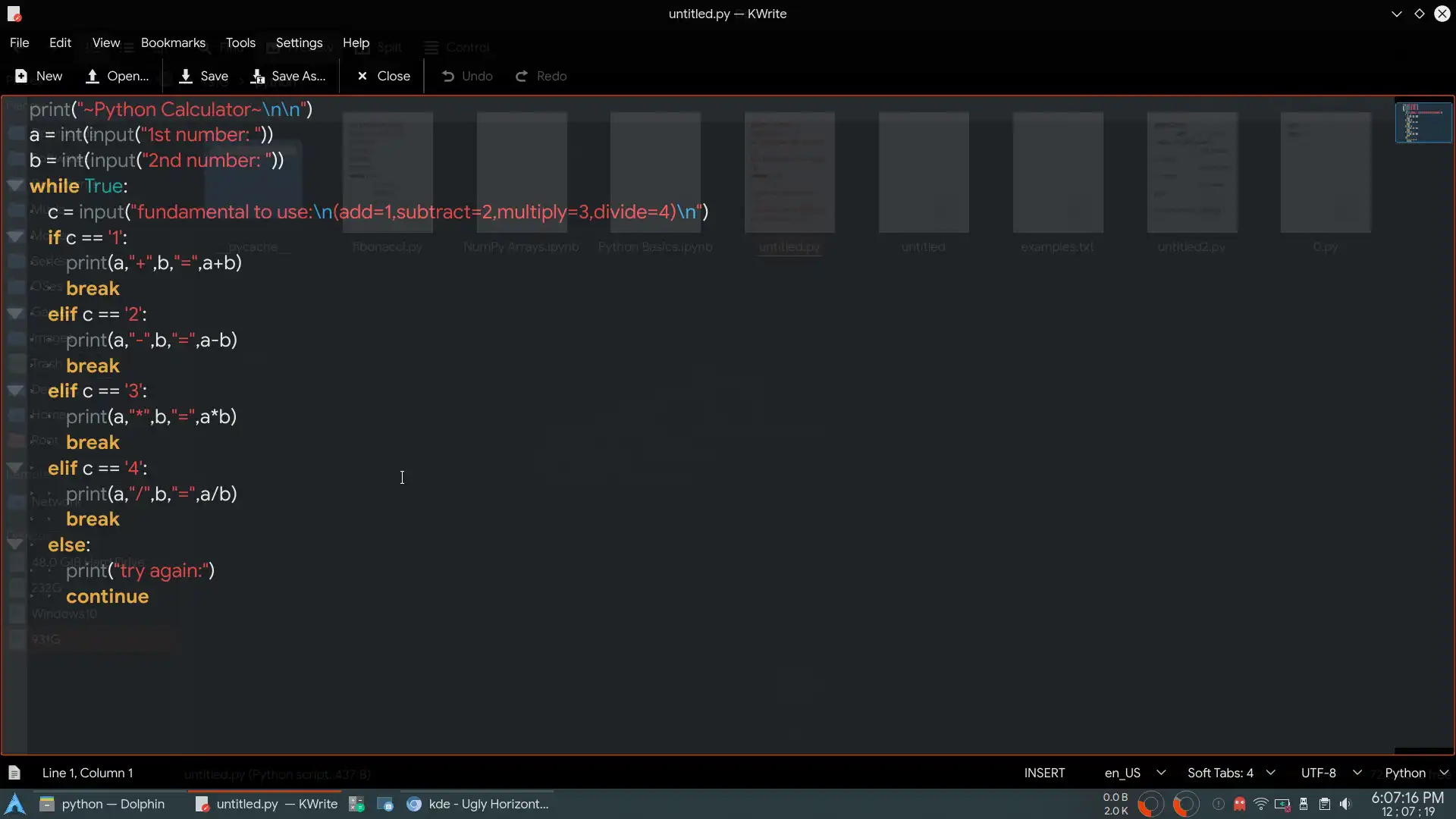Toggle the INSERT input mode indicator
This screenshot has width=1456, height=819.
(1044, 773)
